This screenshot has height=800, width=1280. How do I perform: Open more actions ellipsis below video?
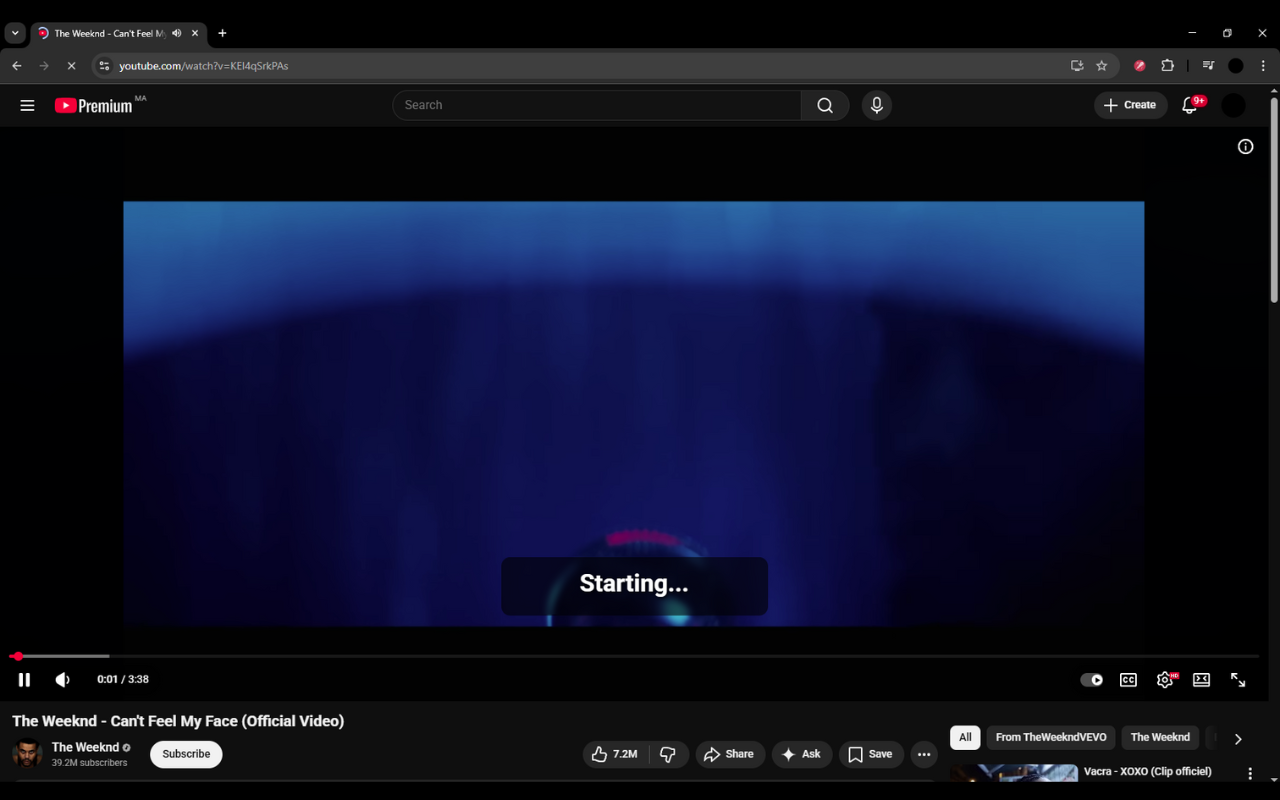pyautogui.click(x=924, y=754)
